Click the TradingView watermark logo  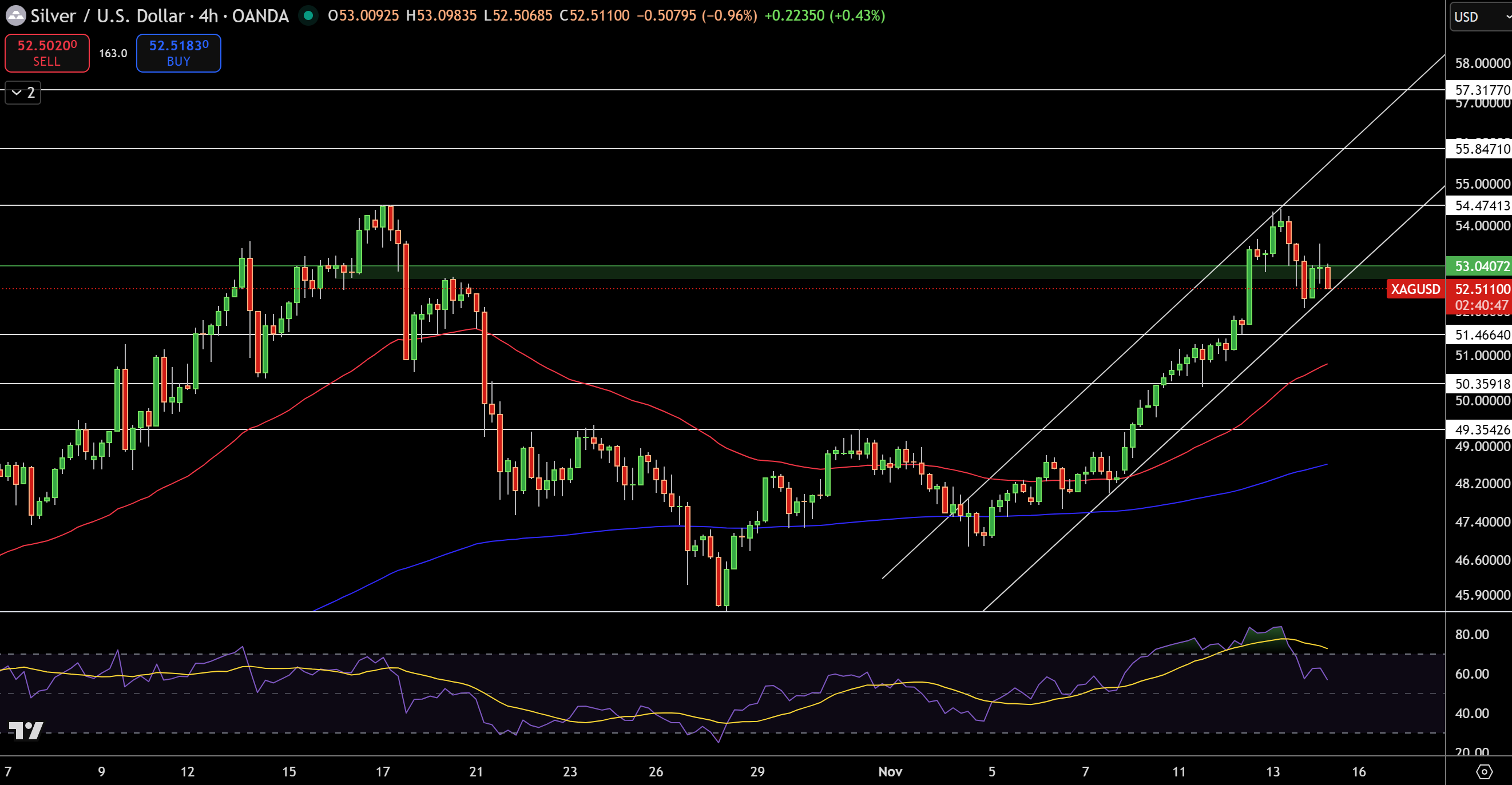(x=25, y=731)
